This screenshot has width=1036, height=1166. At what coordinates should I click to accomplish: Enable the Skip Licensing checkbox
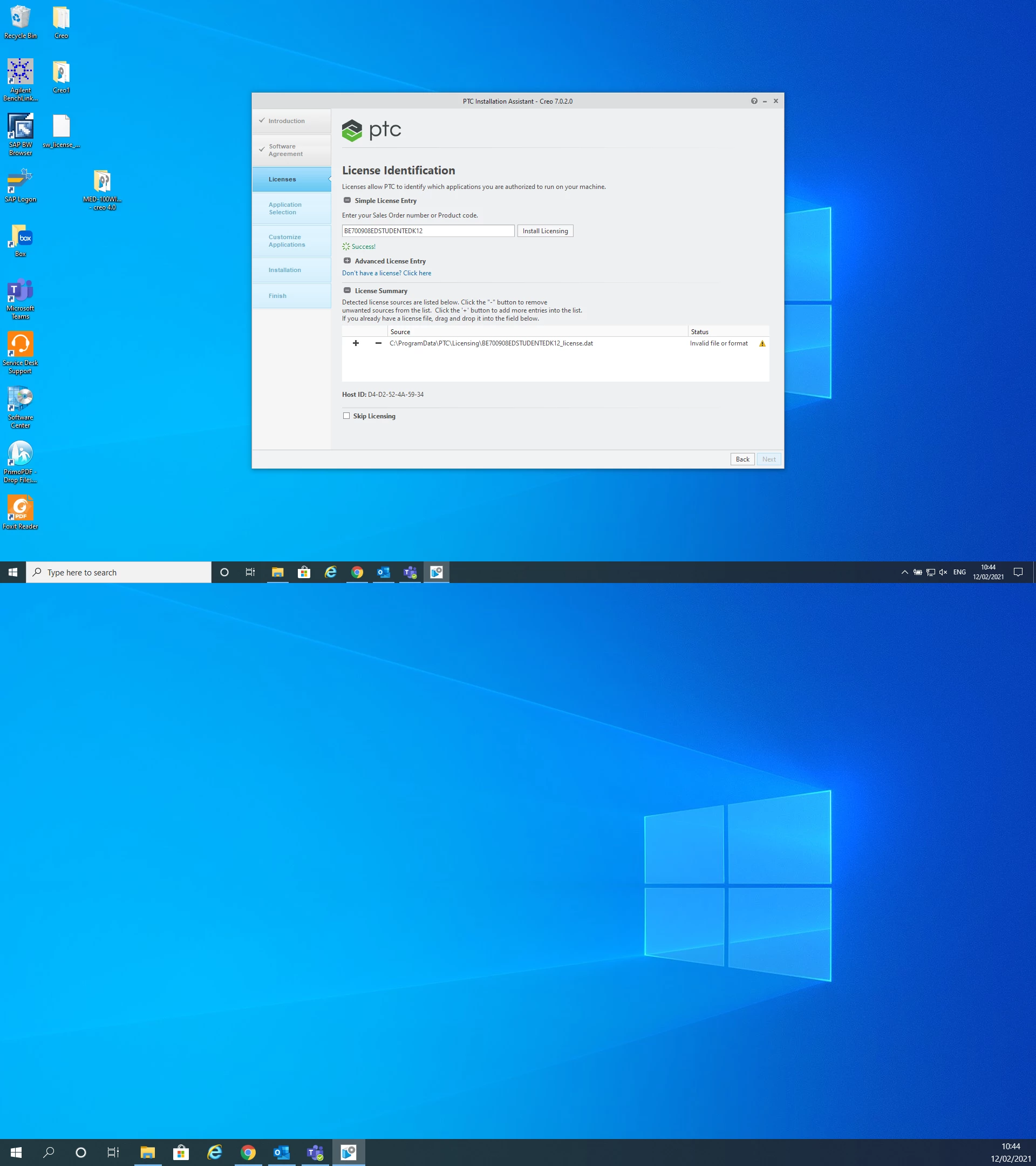[x=346, y=416]
